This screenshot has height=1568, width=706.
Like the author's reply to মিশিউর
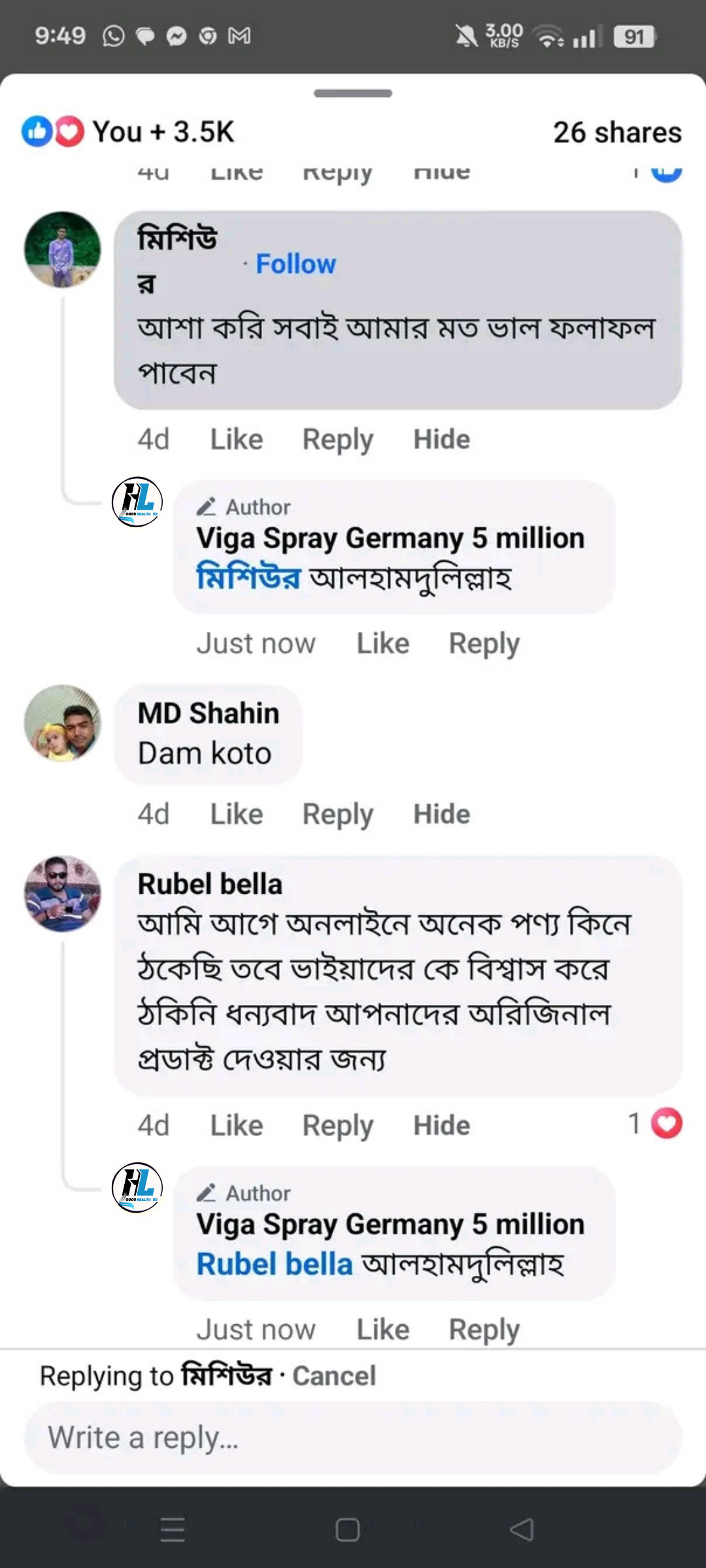[x=382, y=644]
